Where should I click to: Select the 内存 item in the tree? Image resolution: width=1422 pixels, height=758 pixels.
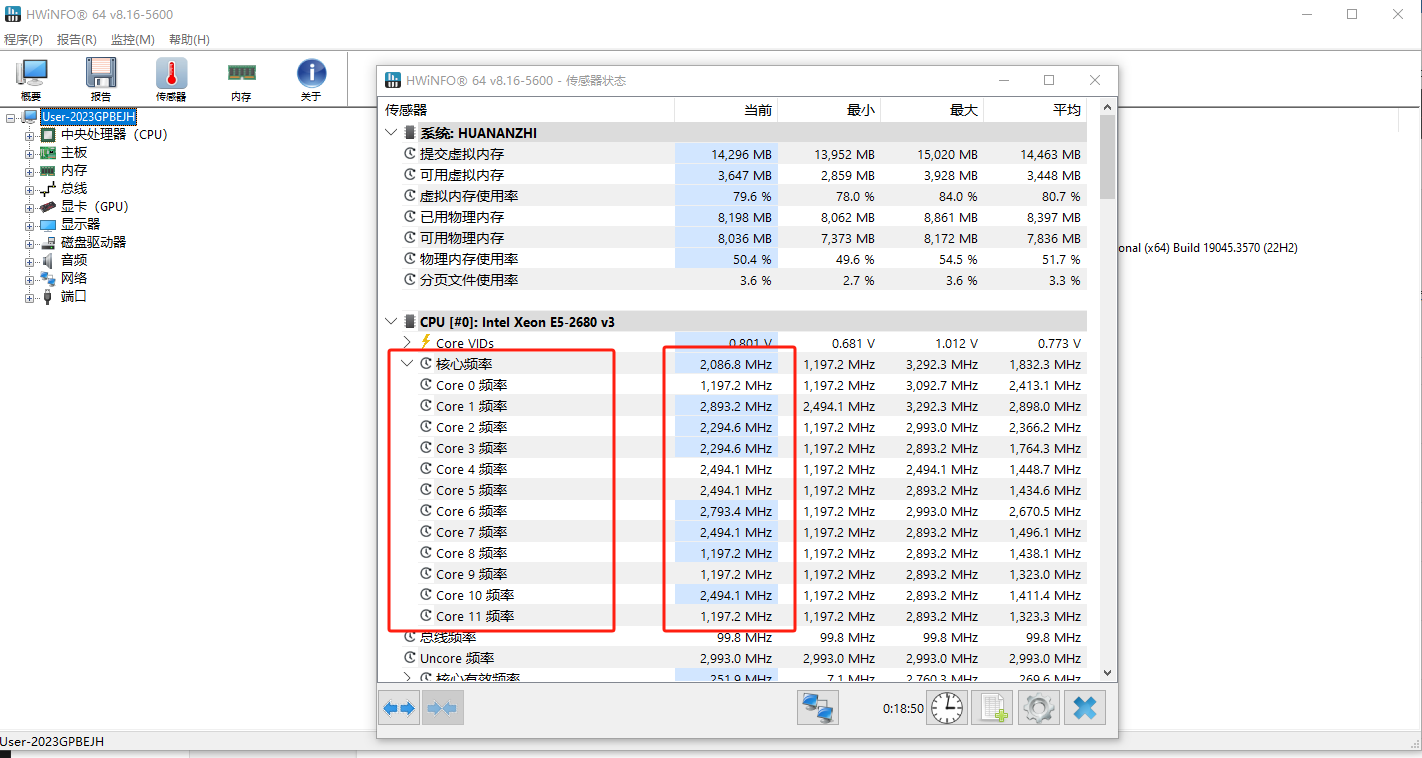click(x=74, y=170)
